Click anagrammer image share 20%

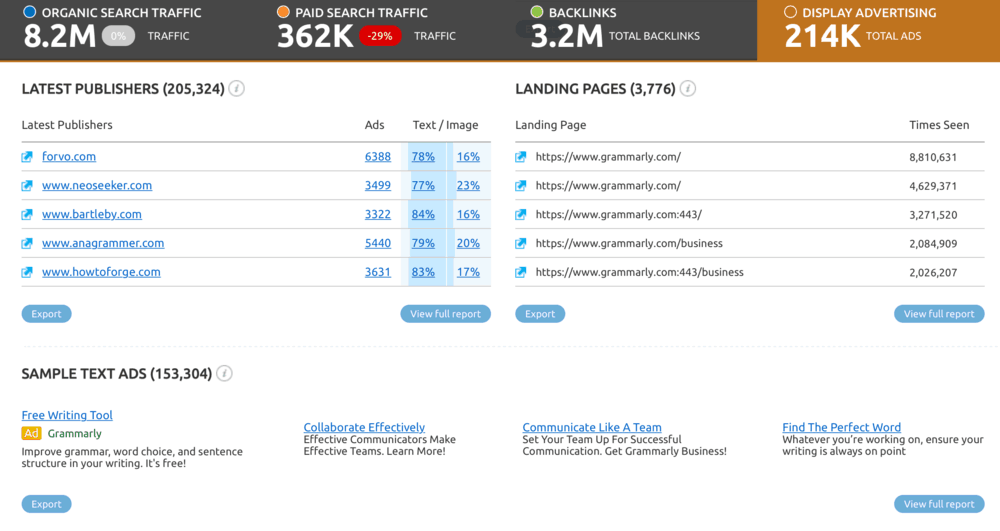click(468, 243)
